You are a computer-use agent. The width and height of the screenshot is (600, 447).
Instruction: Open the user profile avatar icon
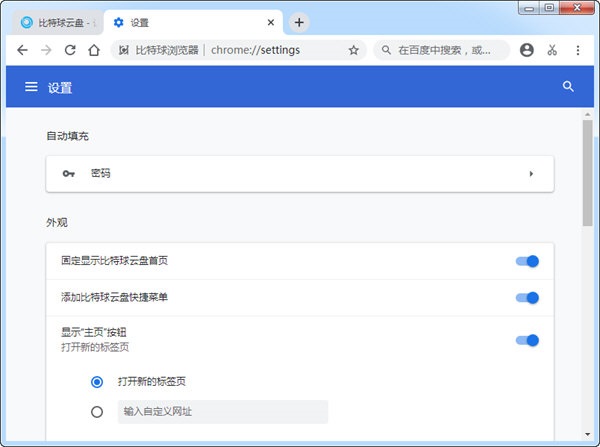click(527, 50)
